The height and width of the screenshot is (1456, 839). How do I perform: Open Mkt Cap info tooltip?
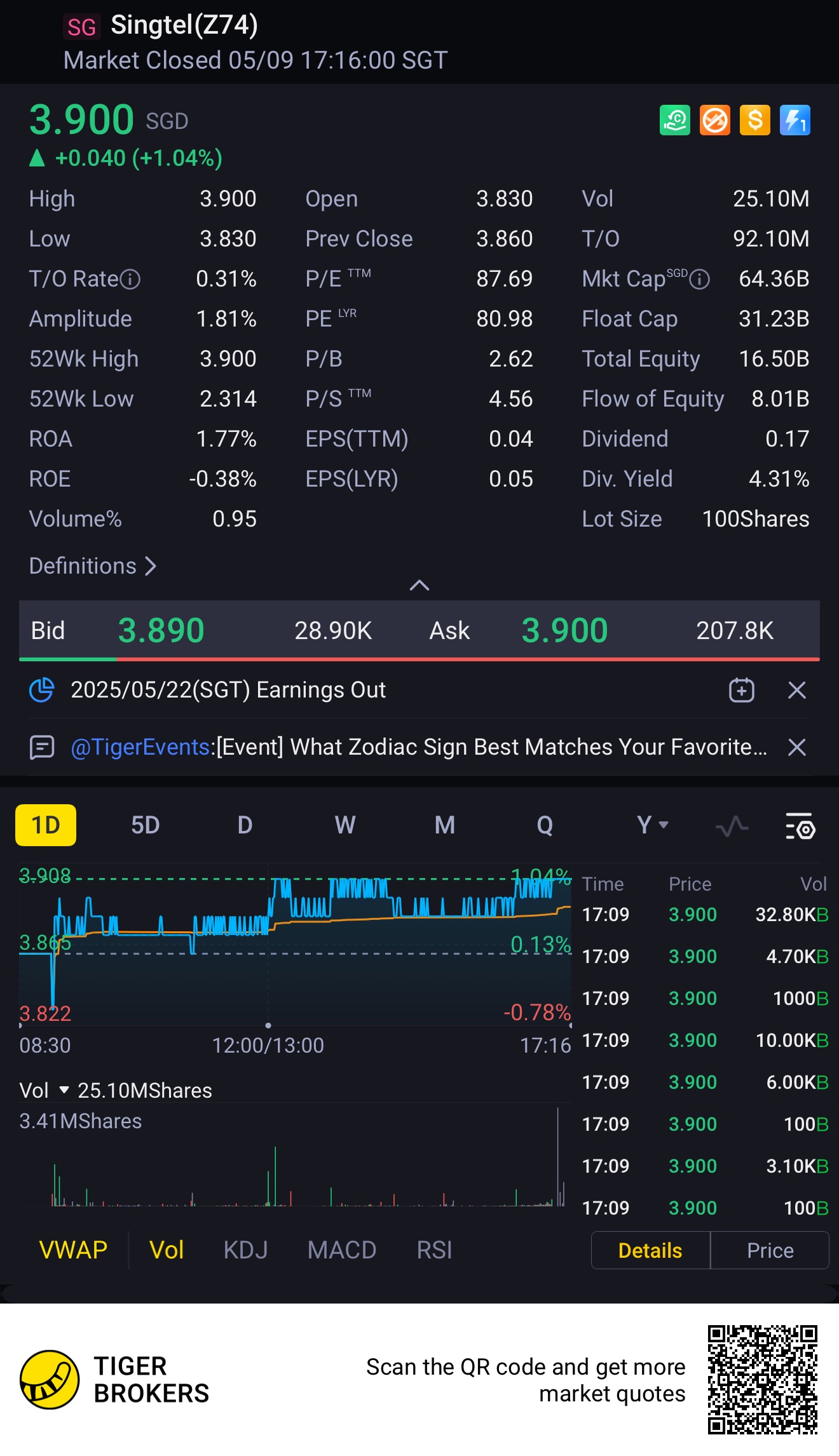(700, 279)
